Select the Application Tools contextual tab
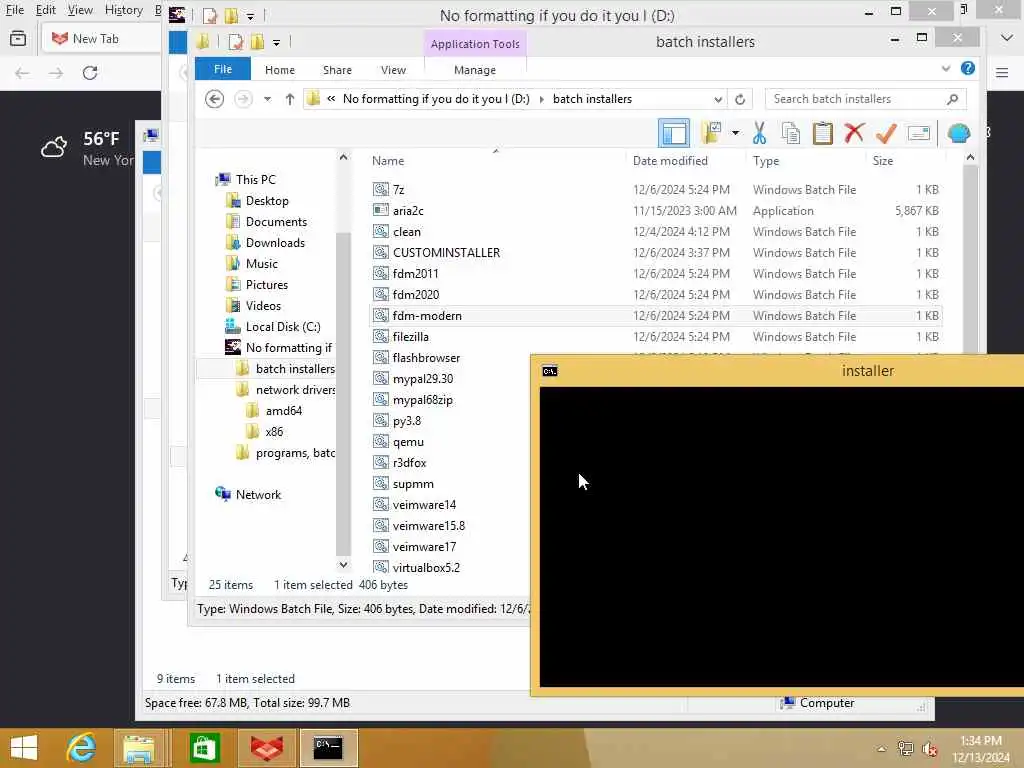The height and width of the screenshot is (768, 1024). click(x=475, y=44)
